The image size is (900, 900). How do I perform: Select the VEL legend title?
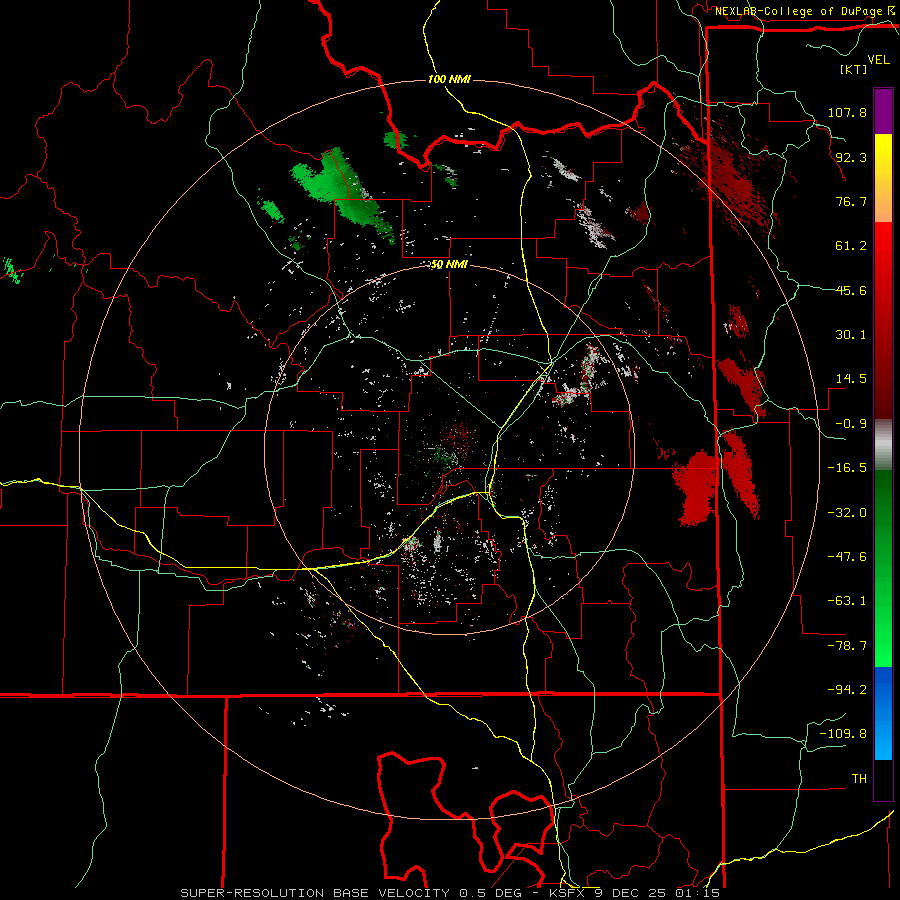(x=878, y=60)
